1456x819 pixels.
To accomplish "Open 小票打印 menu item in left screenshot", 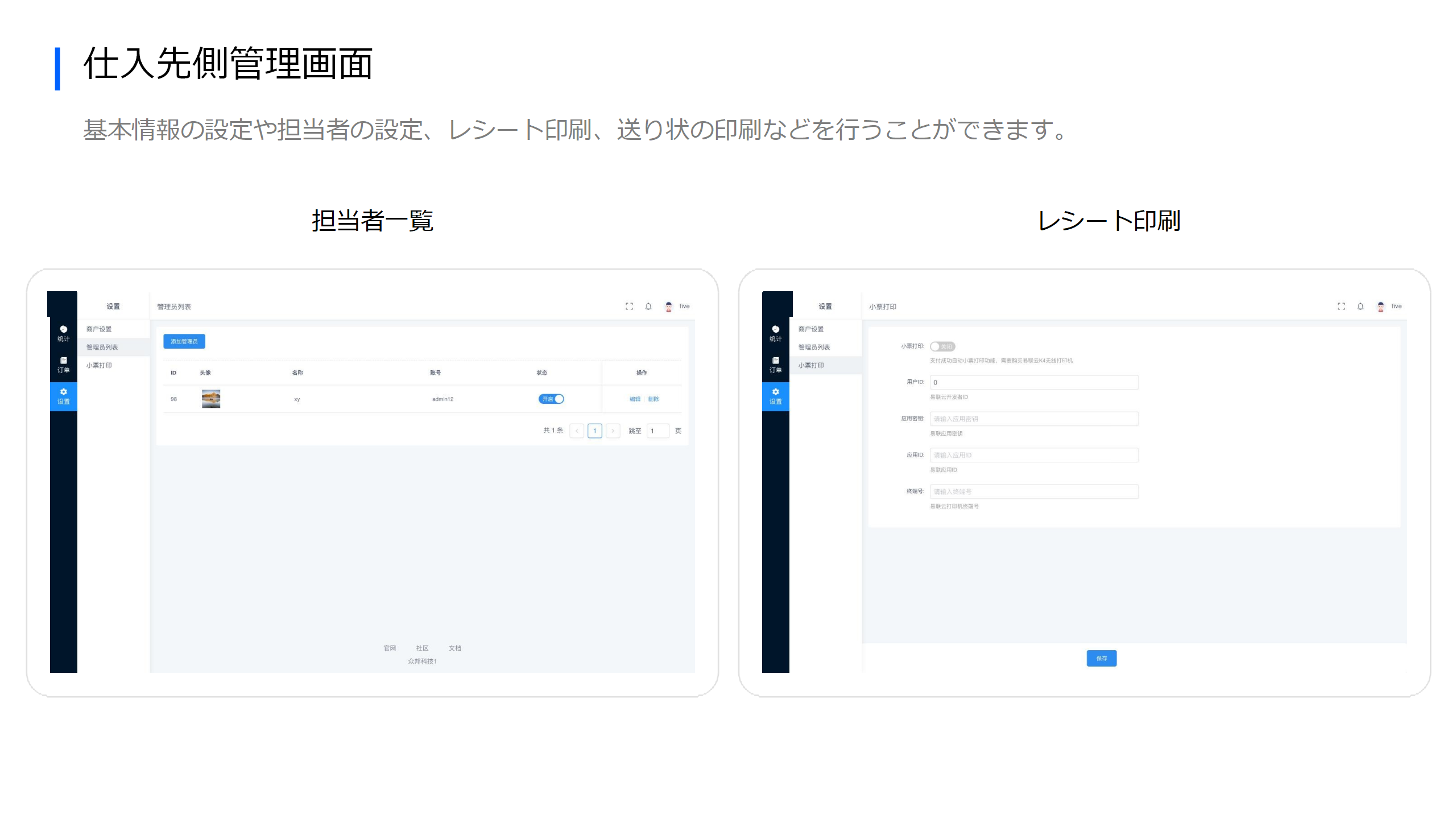I will point(99,365).
